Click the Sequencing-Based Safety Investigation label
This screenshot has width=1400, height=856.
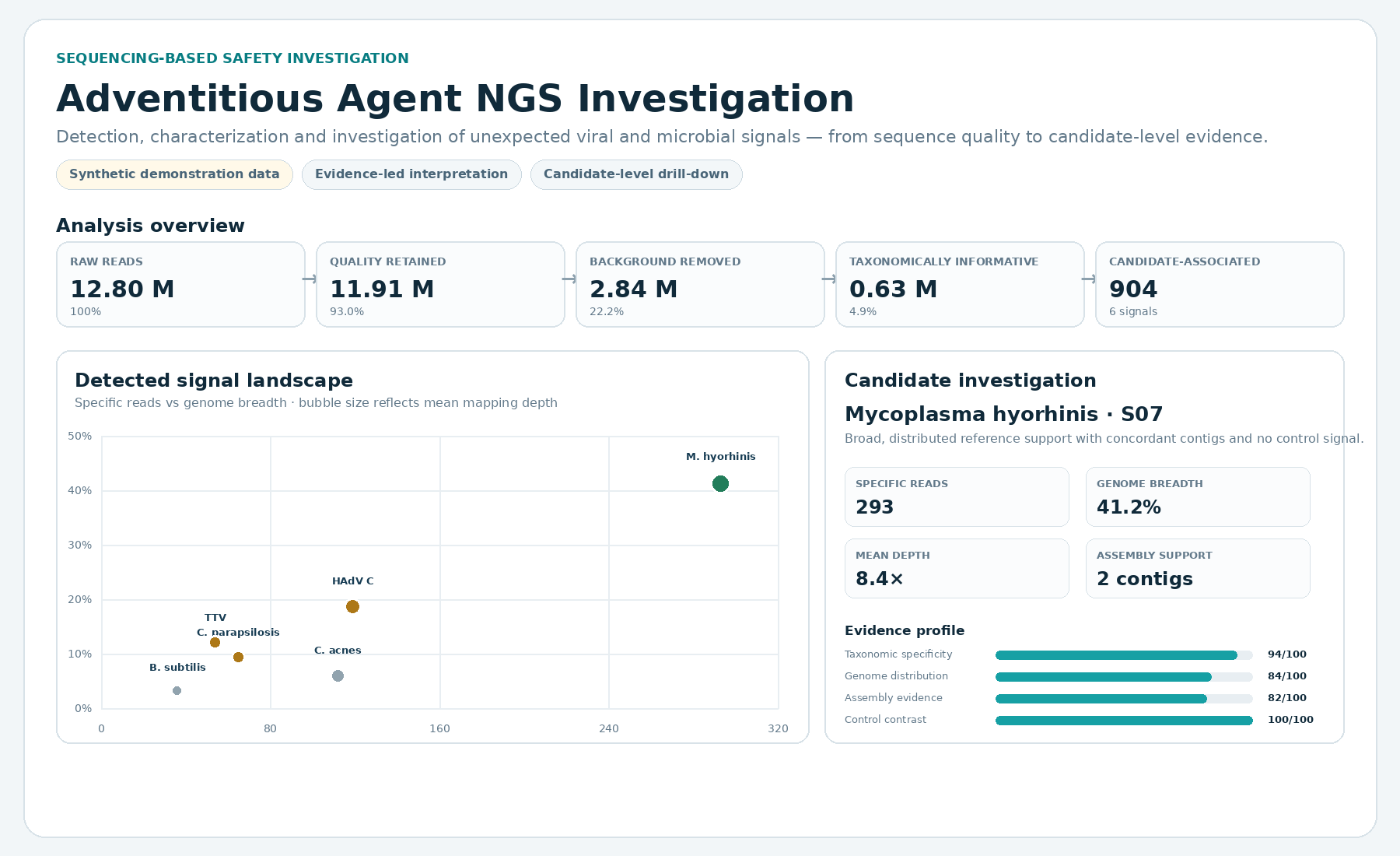click(x=233, y=58)
